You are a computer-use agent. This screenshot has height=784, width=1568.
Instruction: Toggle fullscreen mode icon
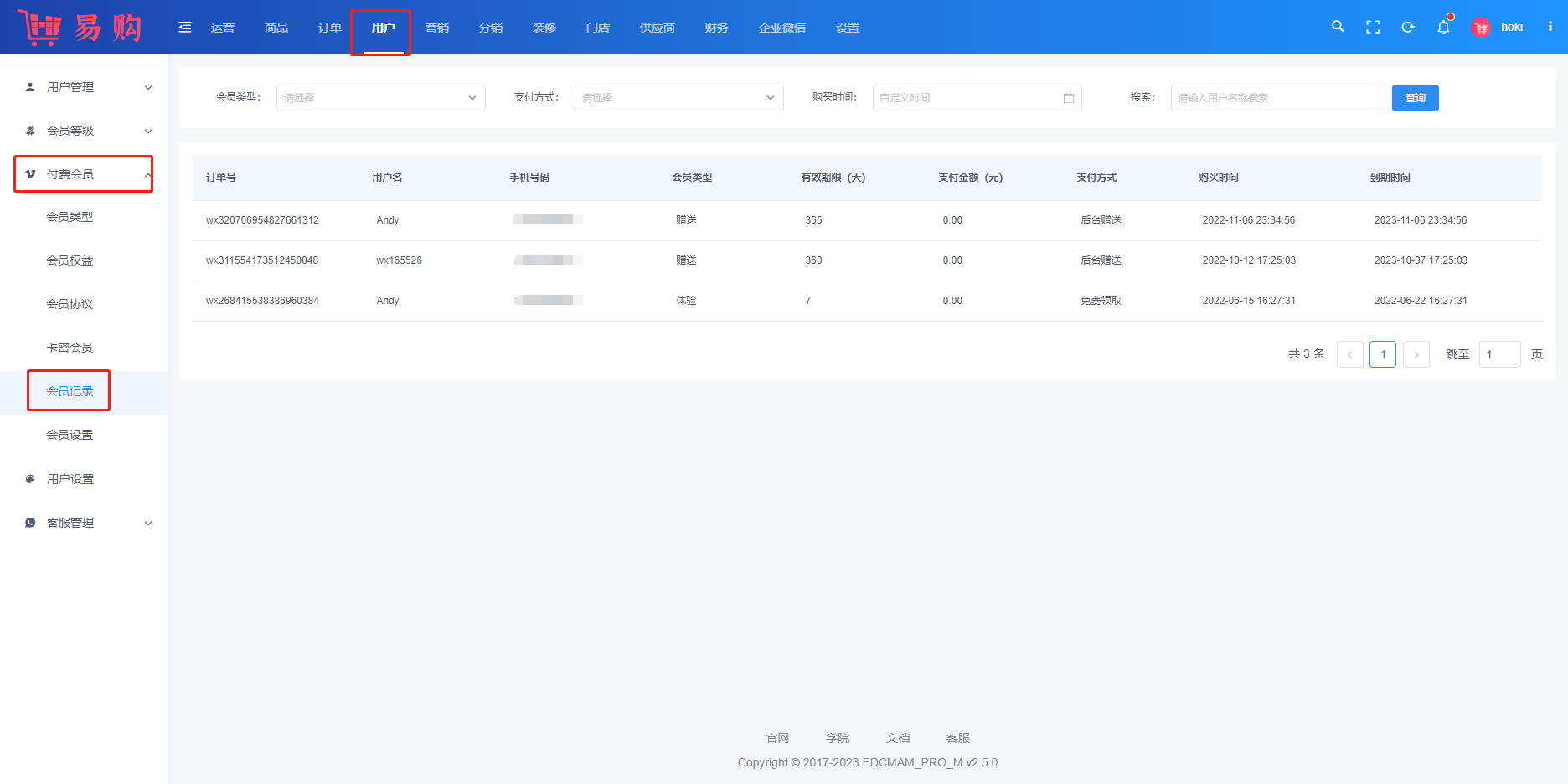point(1373,27)
